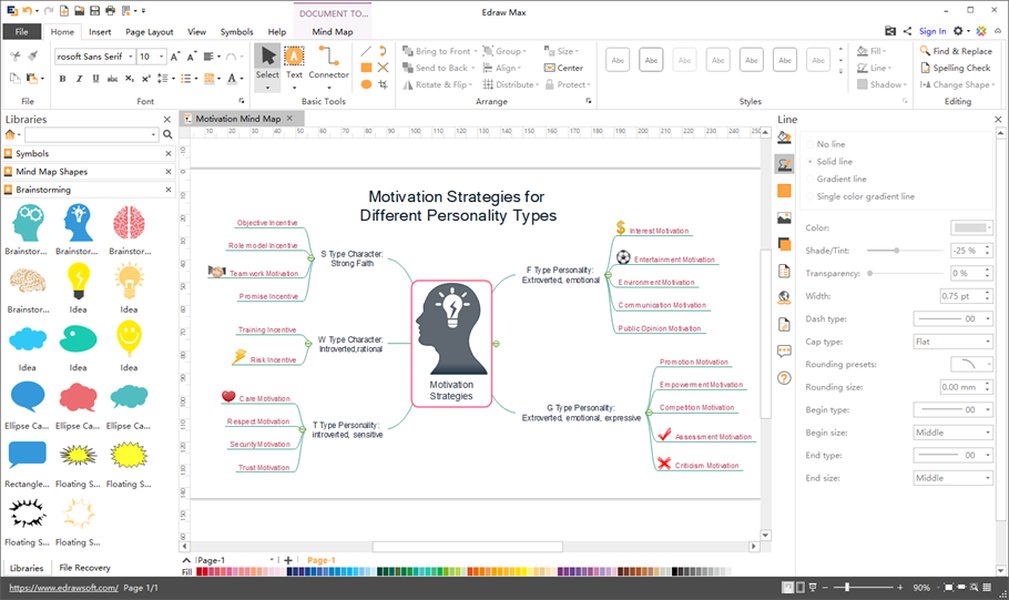Viewport: 1009px width, 600px height.
Task: Activate the Connector tool
Action: tap(329, 67)
